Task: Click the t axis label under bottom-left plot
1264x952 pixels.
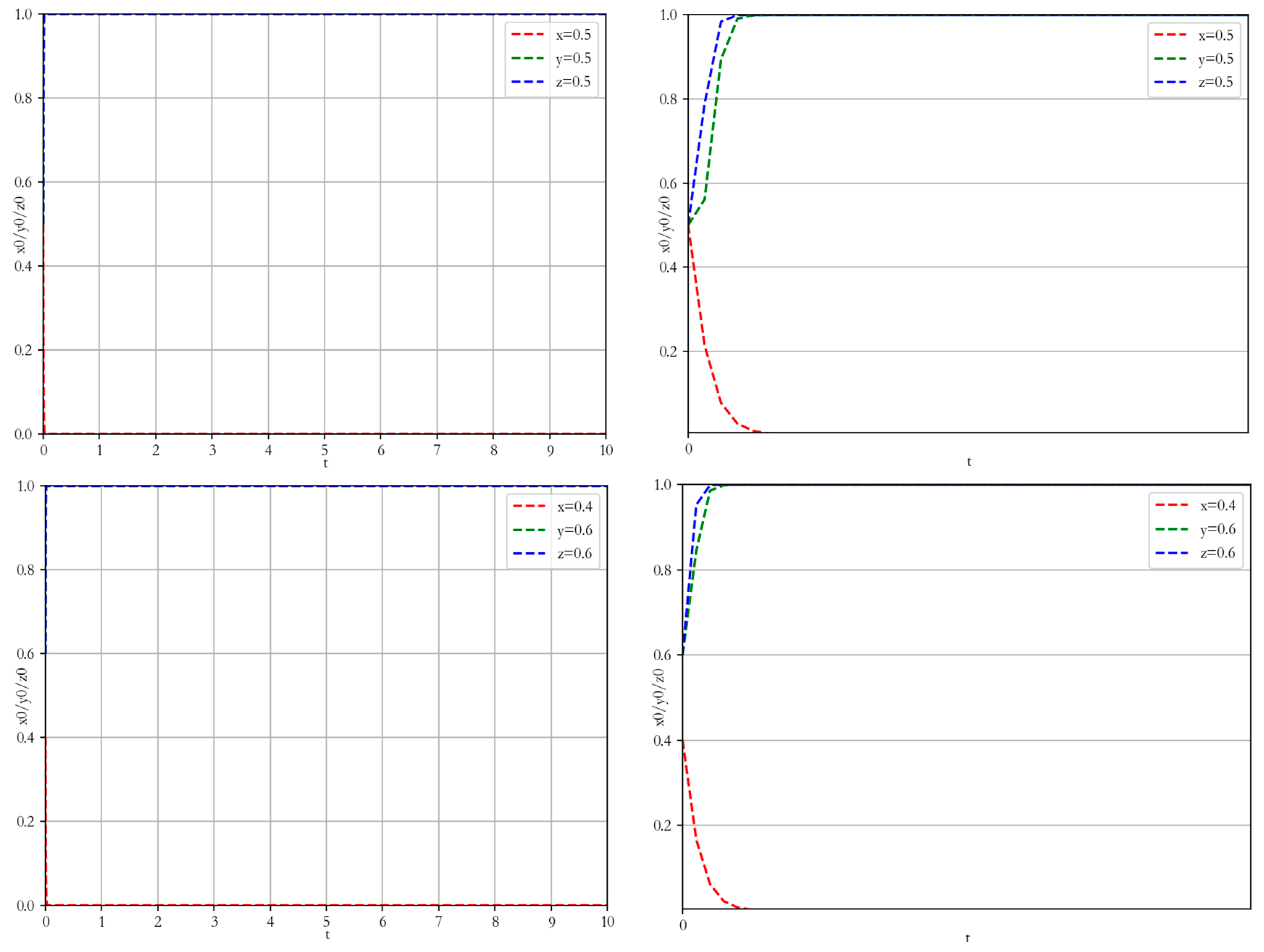Action: pyautogui.click(x=327, y=935)
